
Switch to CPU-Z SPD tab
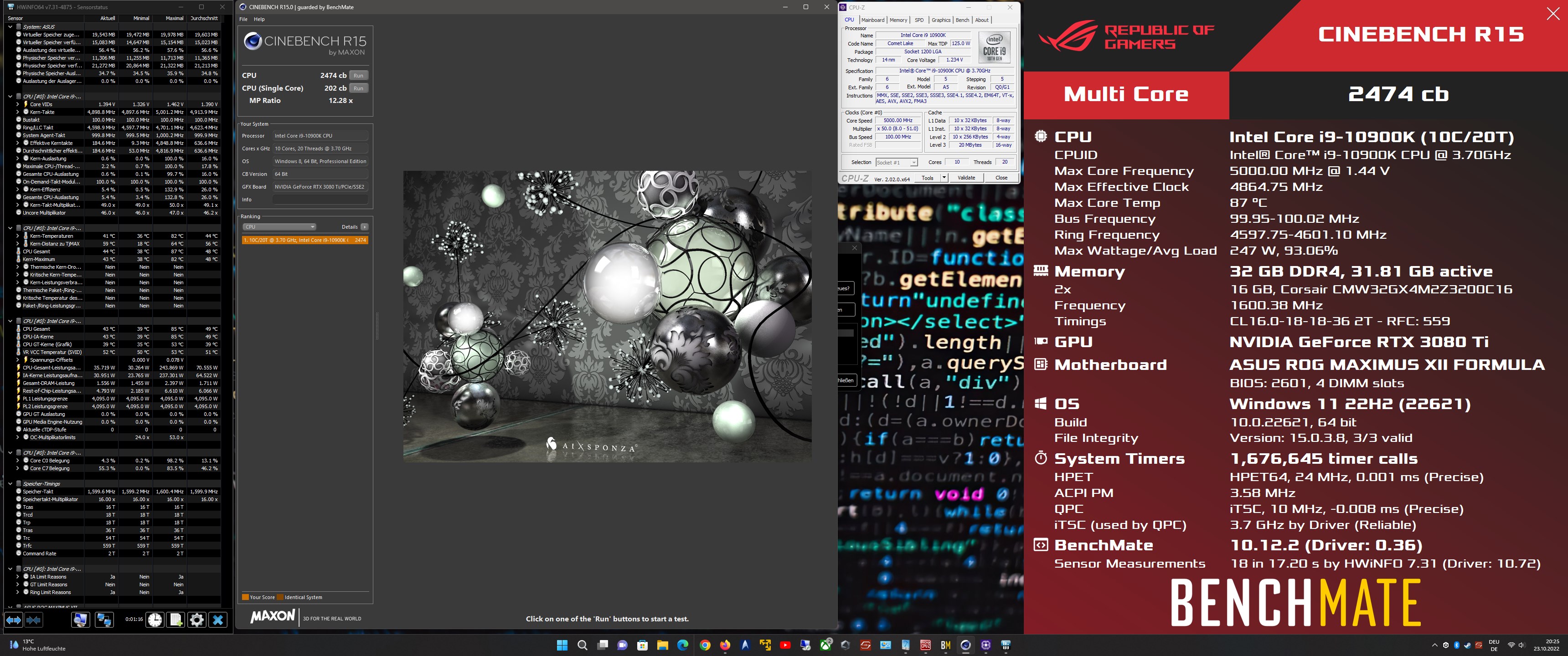[x=919, y=20]
